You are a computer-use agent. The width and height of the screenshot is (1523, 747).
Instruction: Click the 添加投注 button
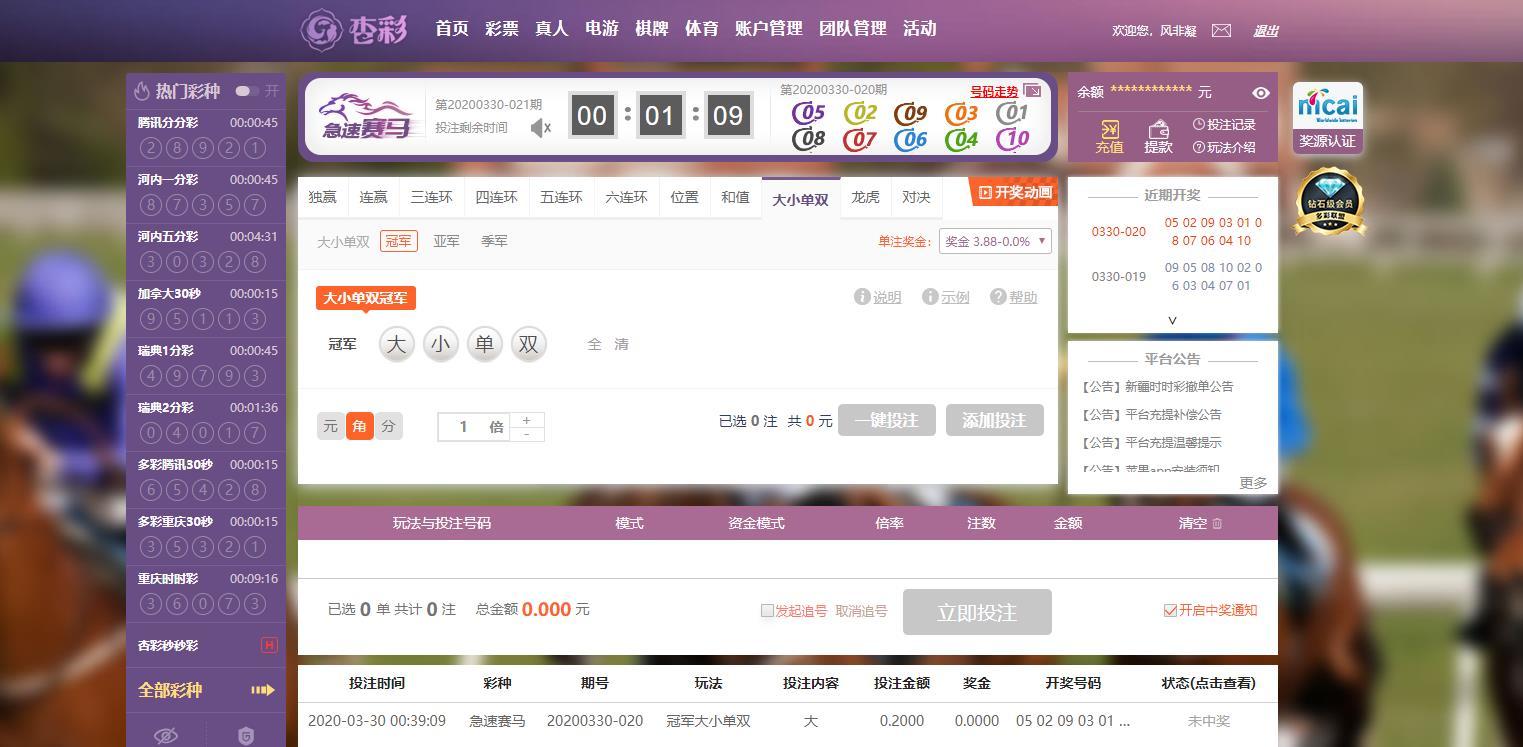(x=994, y=421)
